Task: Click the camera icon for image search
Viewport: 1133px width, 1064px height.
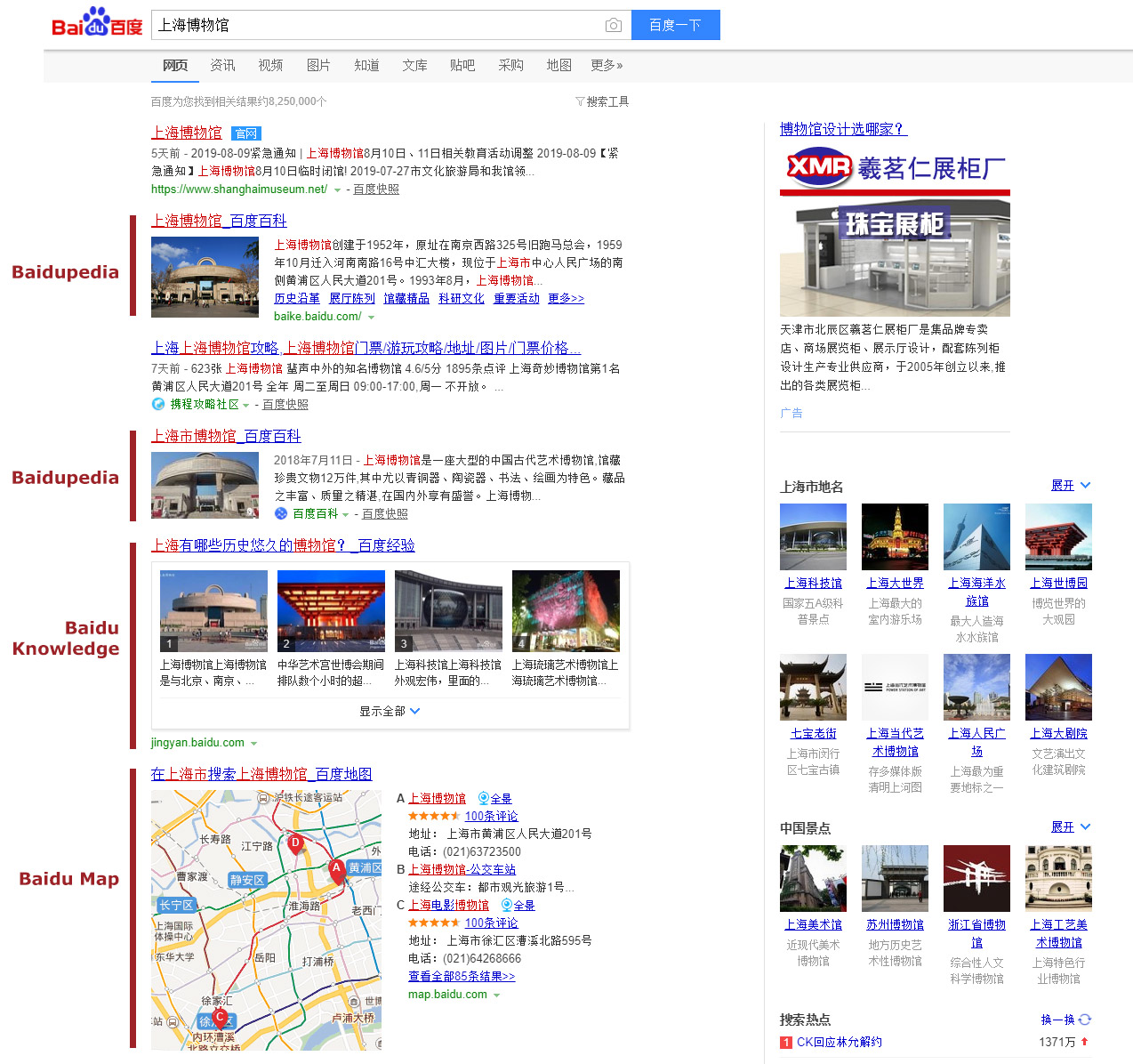Action: click(x=613, y=25)
